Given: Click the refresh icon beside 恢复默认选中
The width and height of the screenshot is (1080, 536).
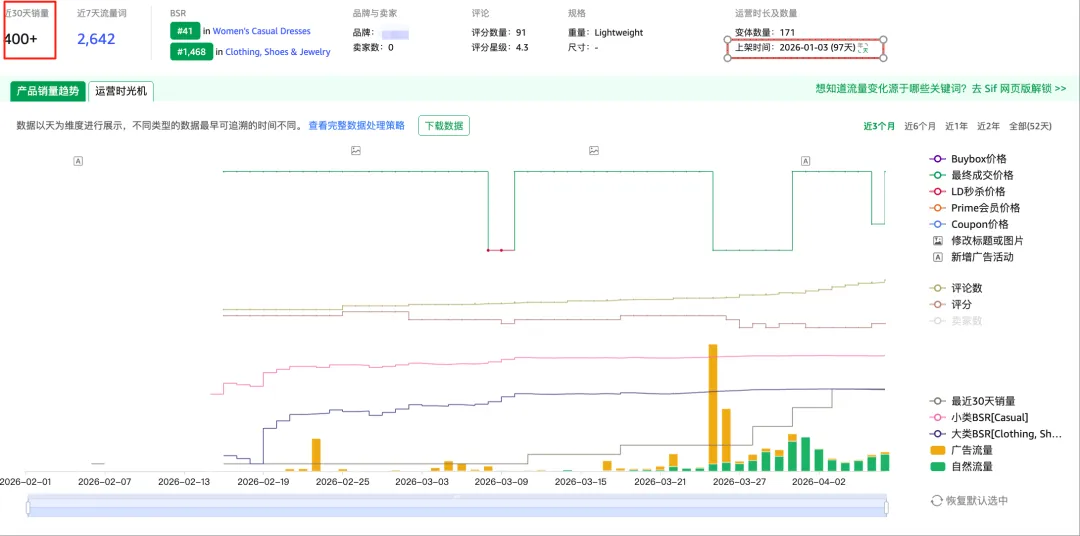Looking at the screenshot, I should [x=936, y=501].
